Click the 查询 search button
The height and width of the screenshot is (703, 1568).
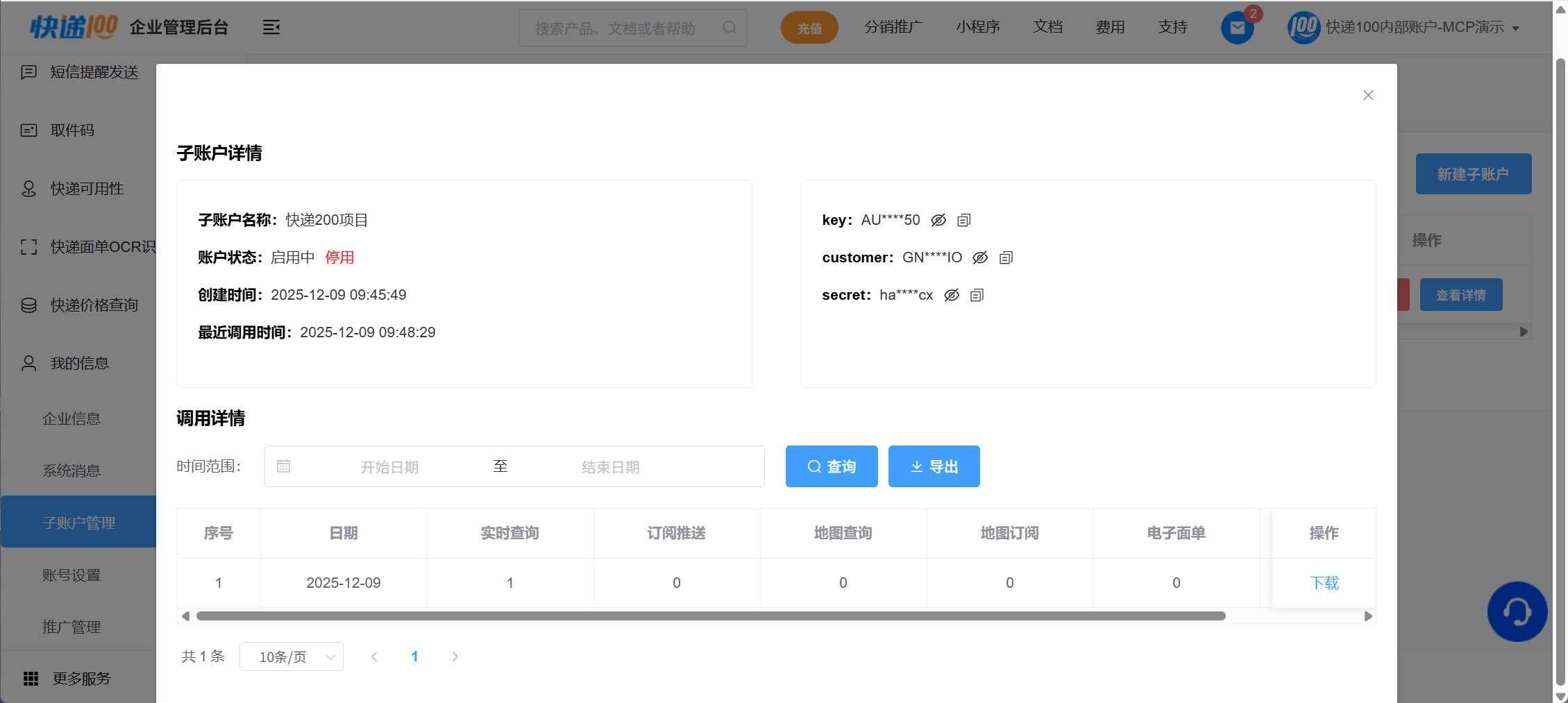pyautogui.click(x=832, y=466)
